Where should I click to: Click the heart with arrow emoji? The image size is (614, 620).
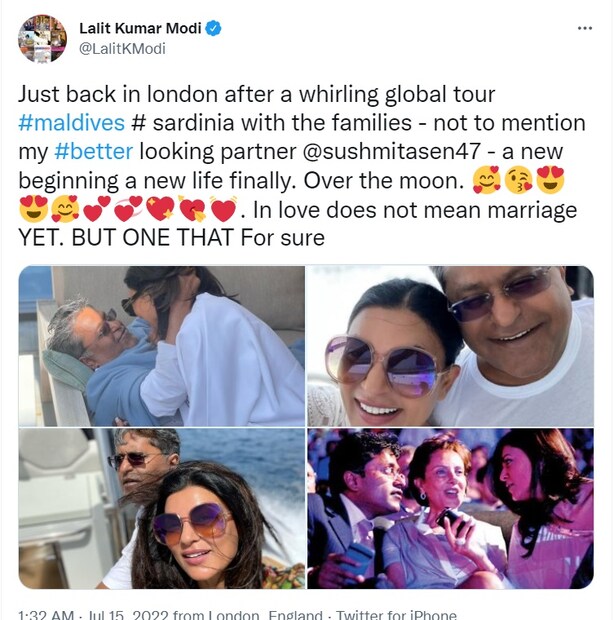(x=190, y=210)
